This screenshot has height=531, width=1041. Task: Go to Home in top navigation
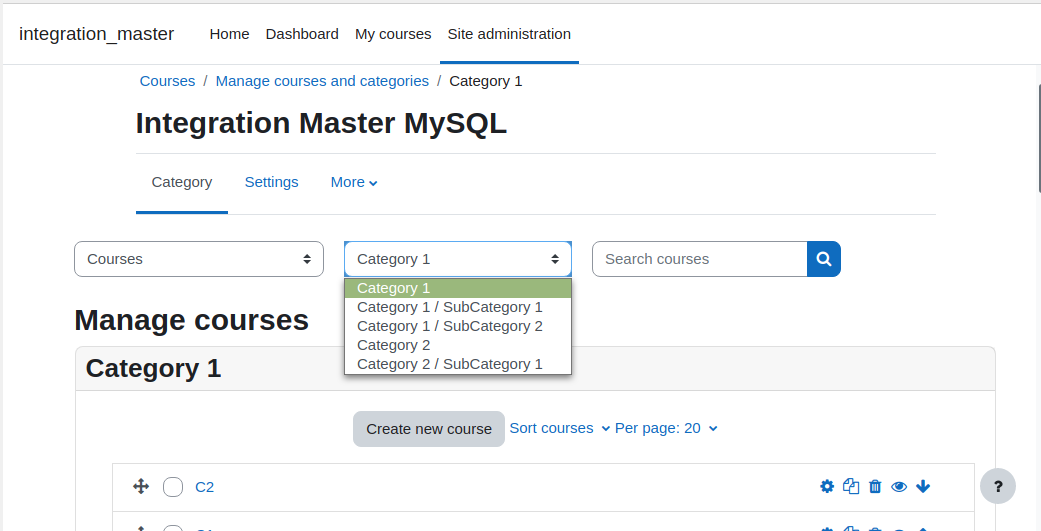coord(229,34)
